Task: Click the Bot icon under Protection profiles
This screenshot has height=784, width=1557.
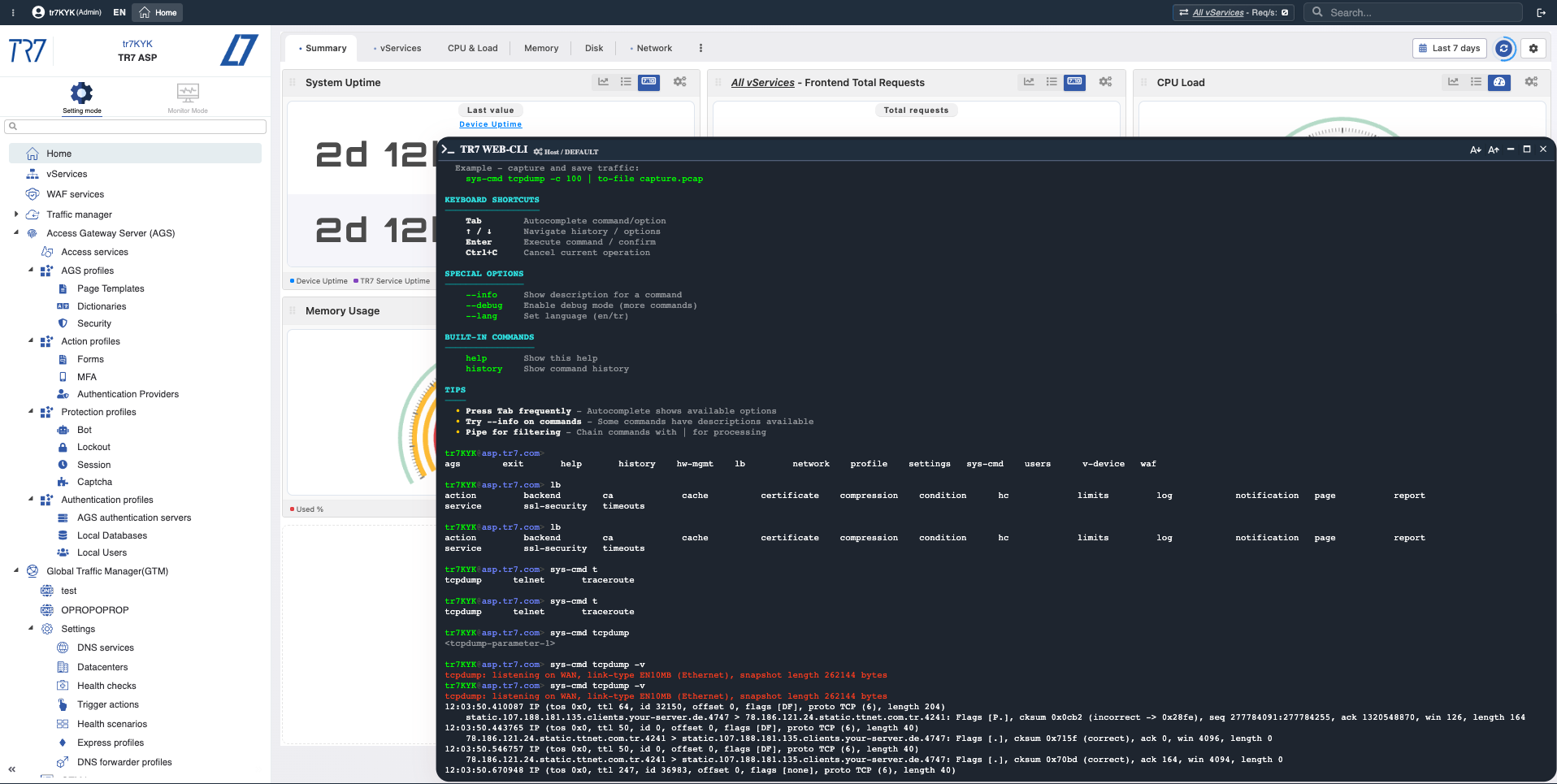Action: coord(63,430)
